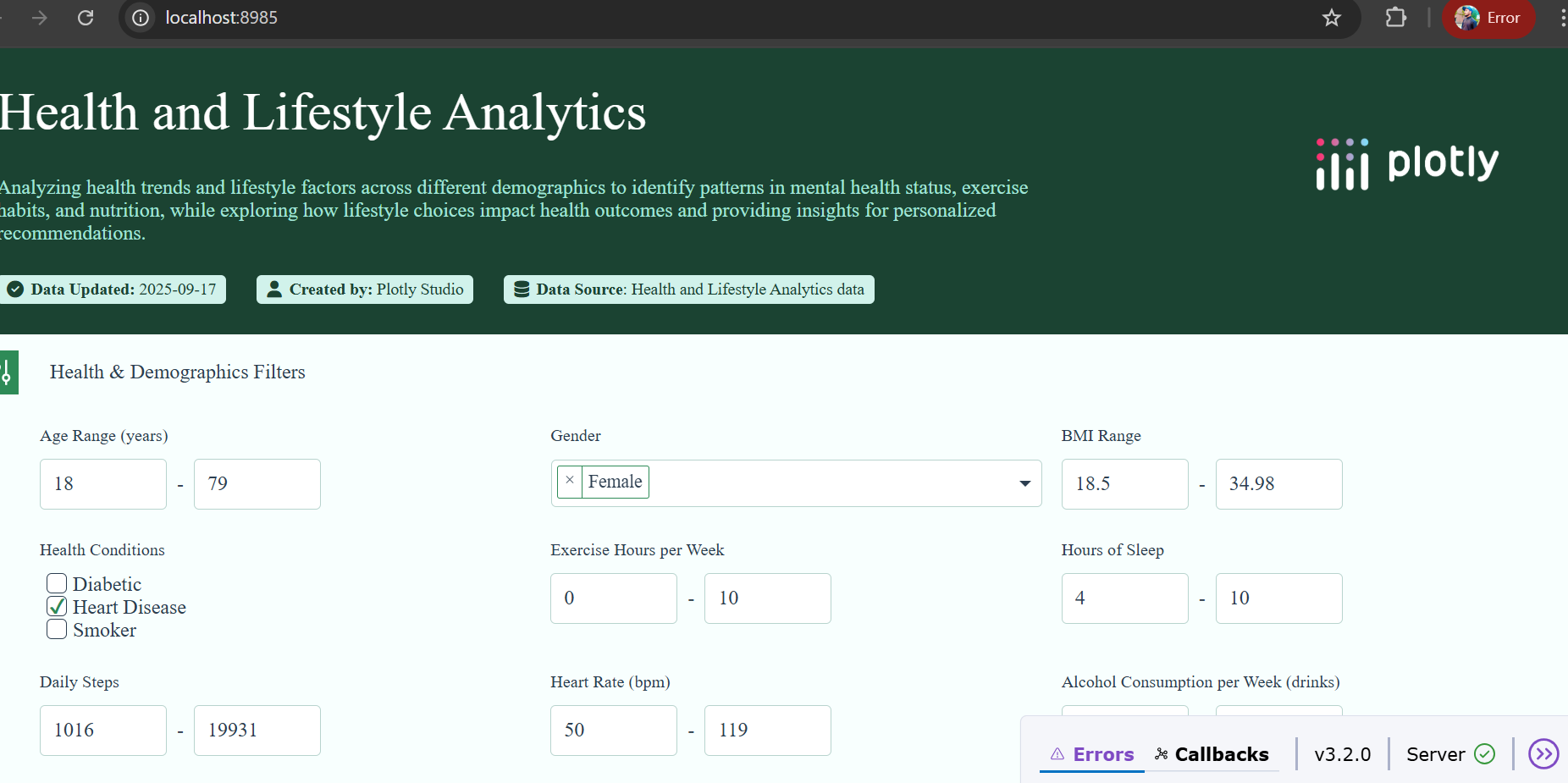Click the Health and Lifestyle Analytics title
This screenshot has height=783, width=1568.
(323, 113)
